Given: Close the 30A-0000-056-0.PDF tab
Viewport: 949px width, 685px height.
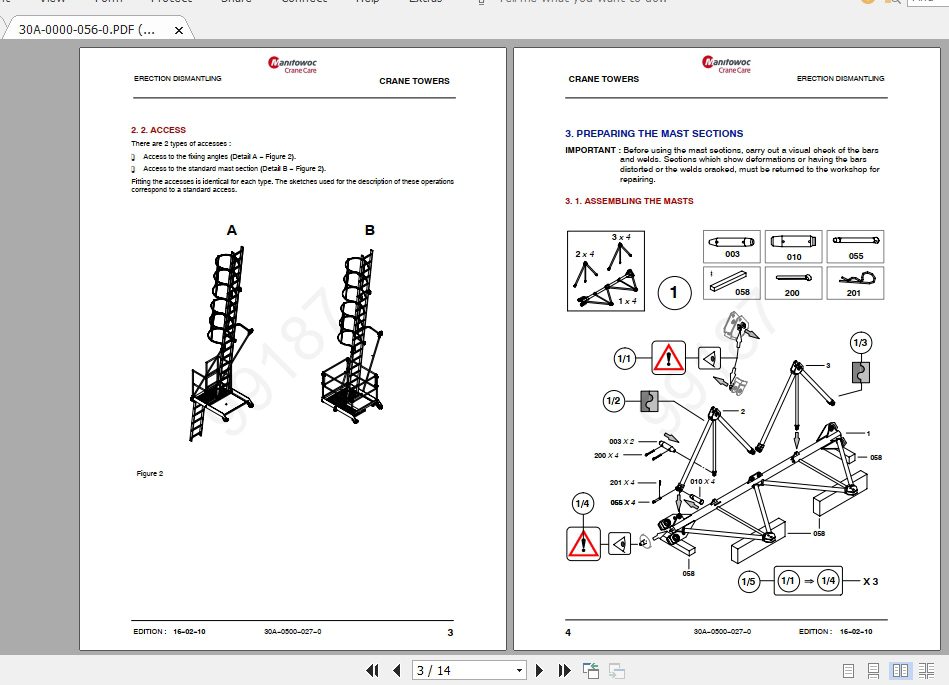Looking at the screenshot, I should click(178, 30).
